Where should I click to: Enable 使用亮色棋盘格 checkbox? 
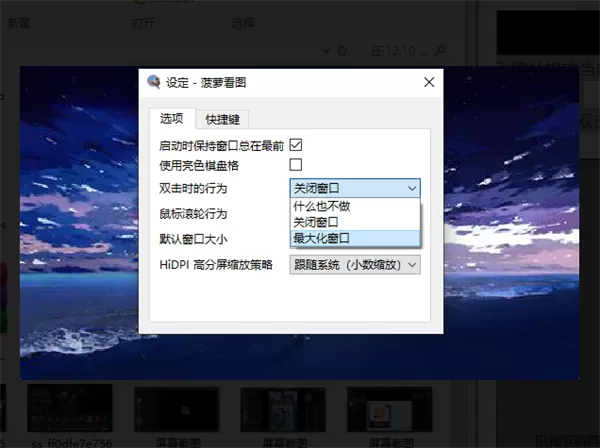(296, 165)
